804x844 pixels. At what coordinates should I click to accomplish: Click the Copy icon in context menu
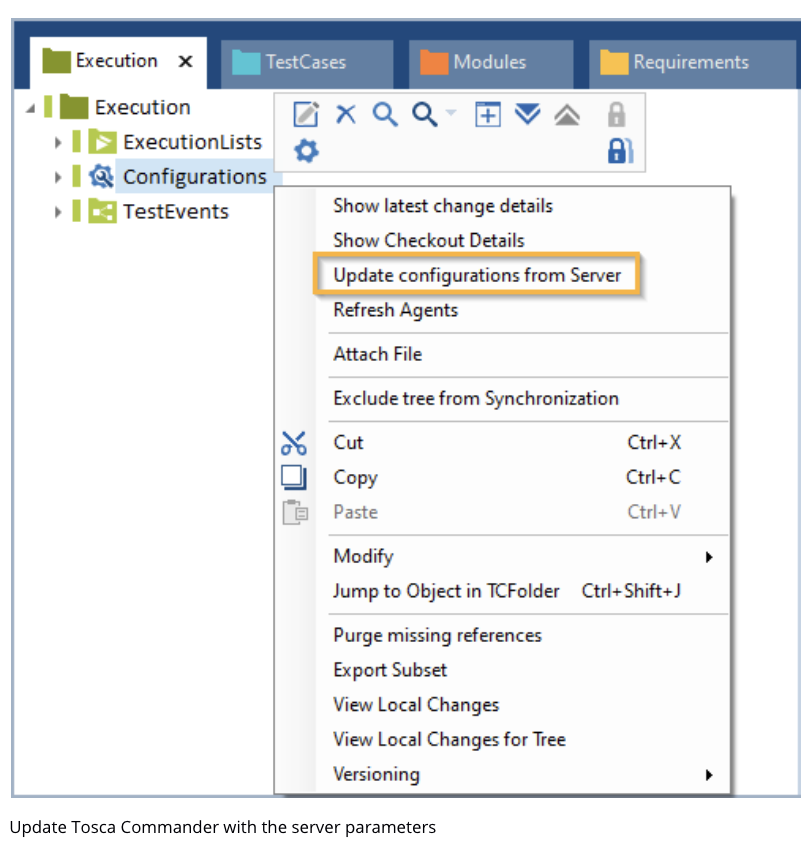point(294,477)
